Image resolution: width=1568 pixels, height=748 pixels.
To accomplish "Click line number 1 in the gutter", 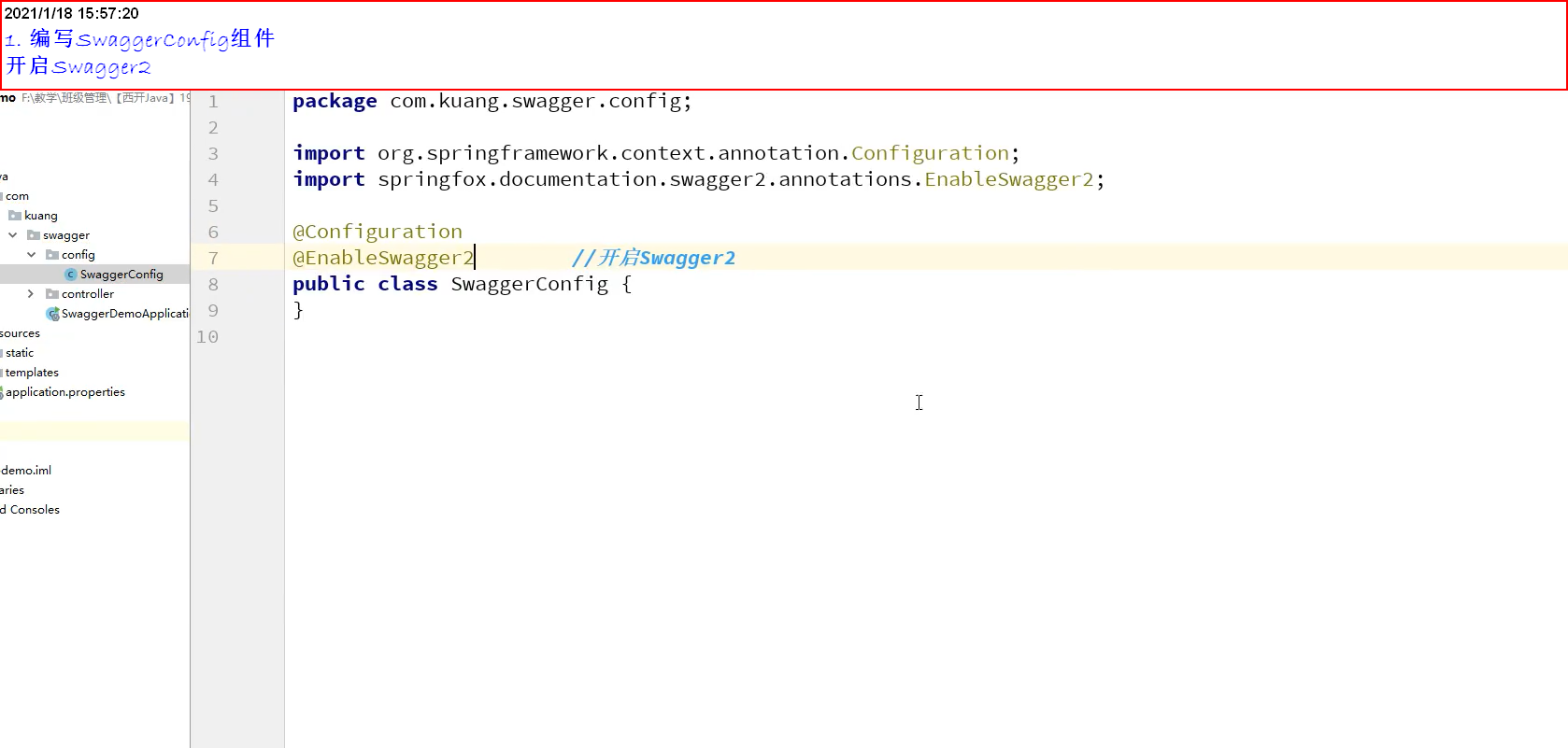I will [x=213, y=101].
